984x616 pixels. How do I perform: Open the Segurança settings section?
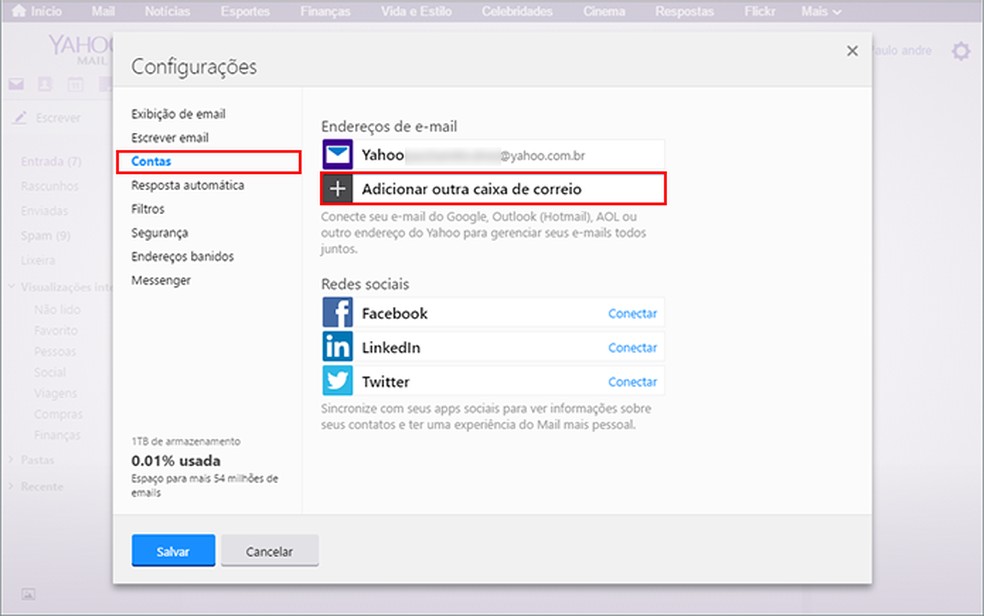pyautogui.click(x=159, y=233)
